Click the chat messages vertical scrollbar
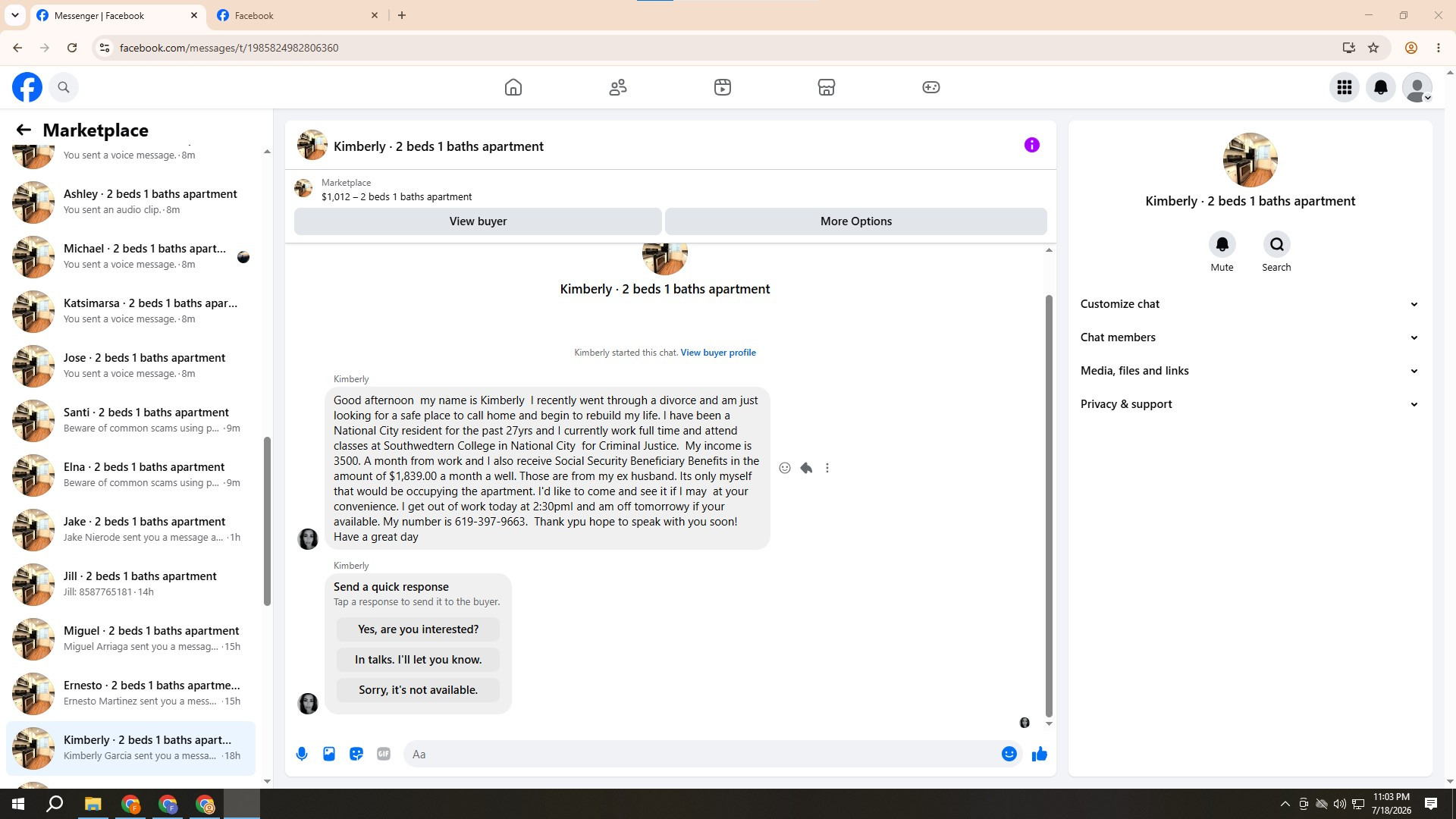The width and height of the screenshot is (1456, 819). pyautogui.click(x=1049, y=506)
